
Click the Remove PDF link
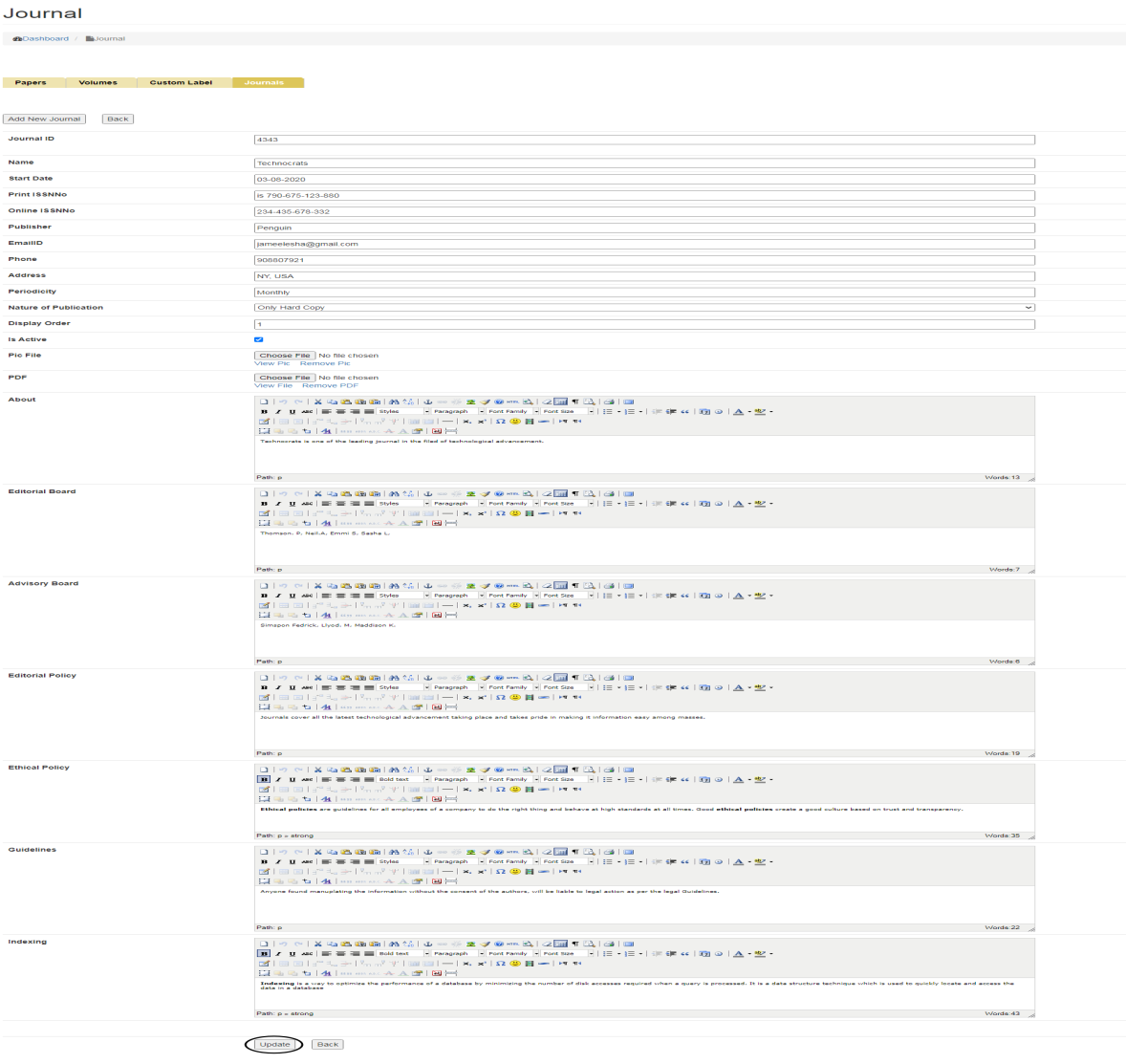pos(330,386)
